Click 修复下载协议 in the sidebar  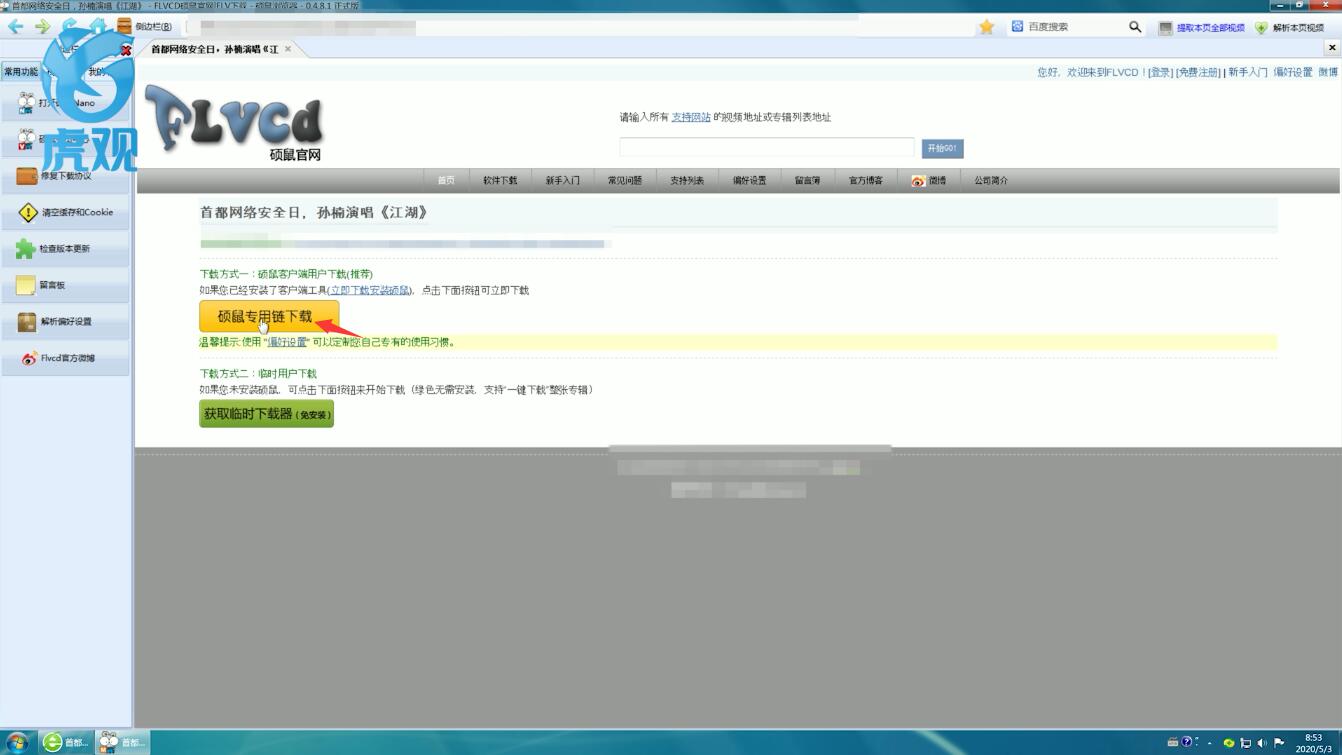pyautogui.click(x=65, y=176)
